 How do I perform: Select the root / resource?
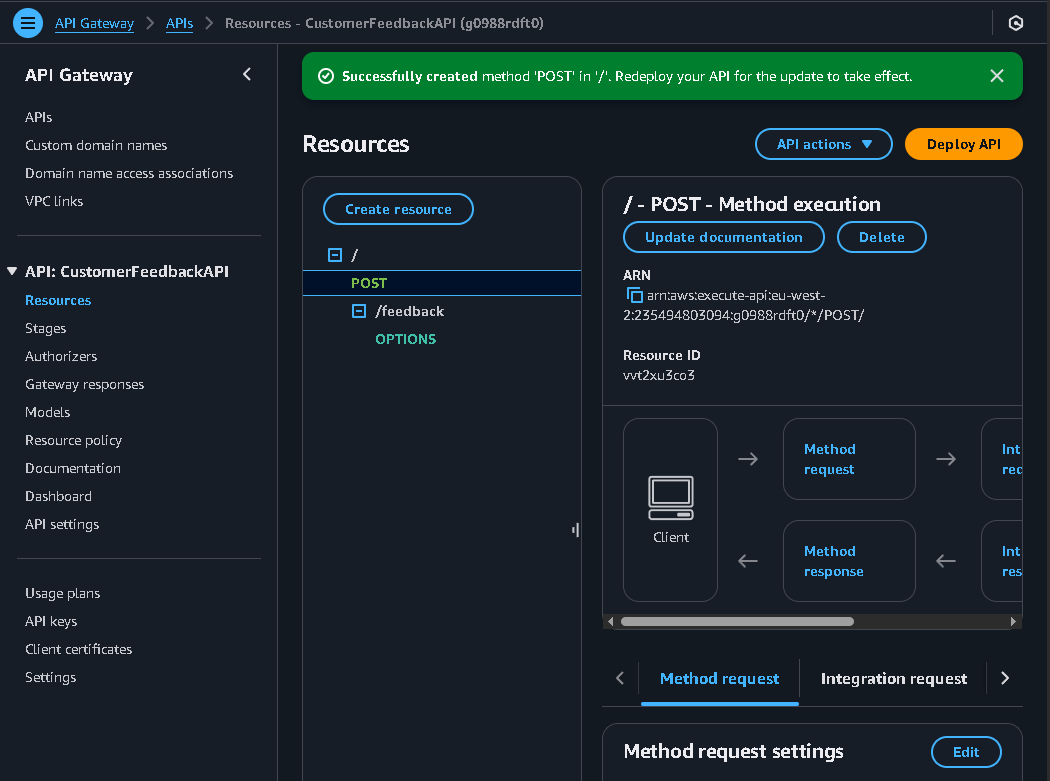tap(355, 255)
